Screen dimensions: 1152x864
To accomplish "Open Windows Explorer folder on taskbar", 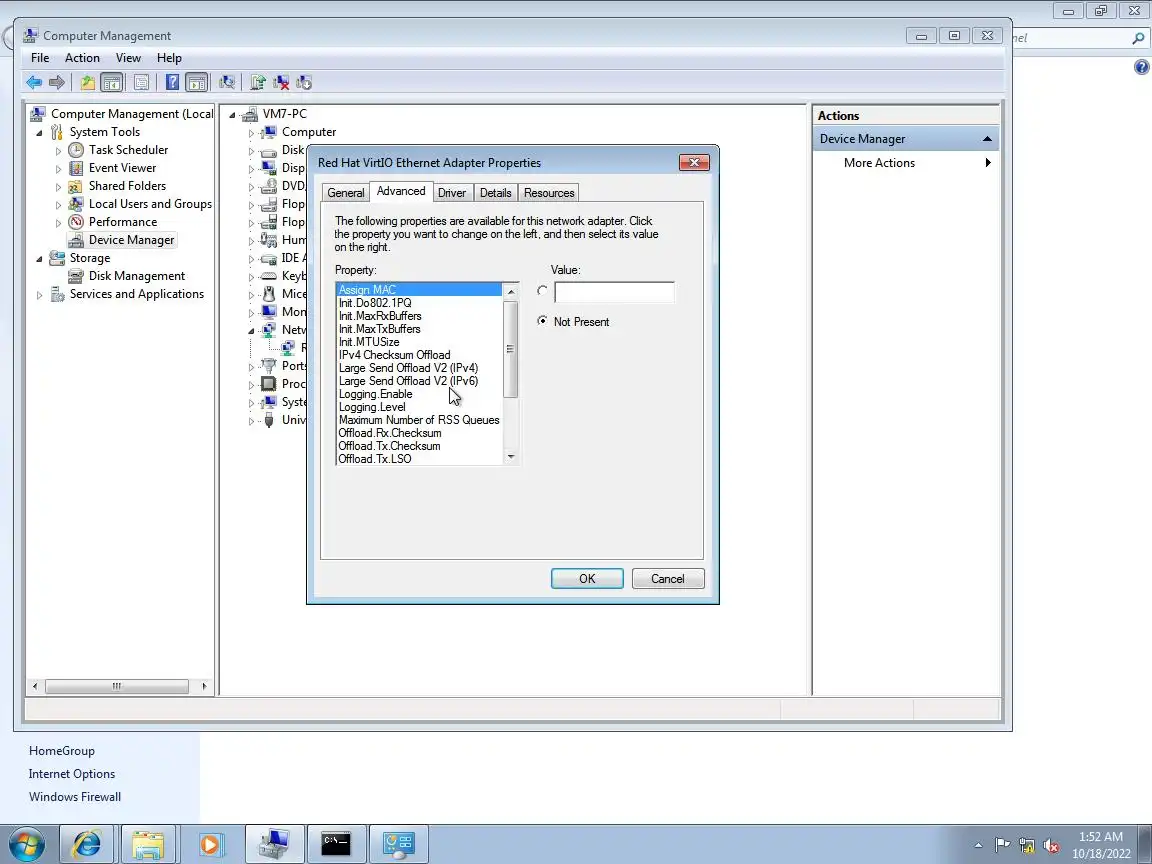I will [148, 843].
